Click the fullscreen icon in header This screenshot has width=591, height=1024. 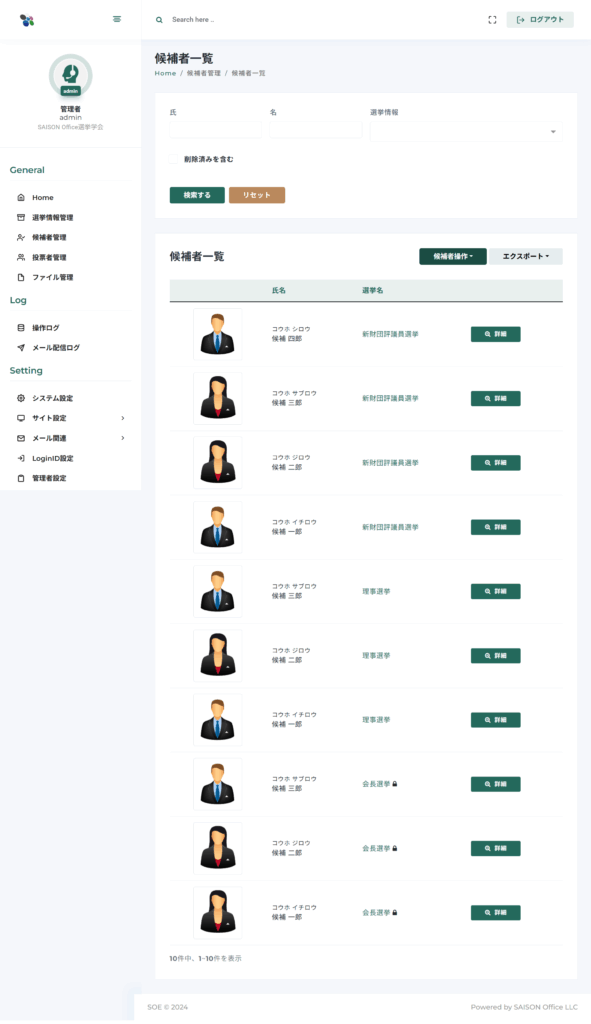[492, 20]
